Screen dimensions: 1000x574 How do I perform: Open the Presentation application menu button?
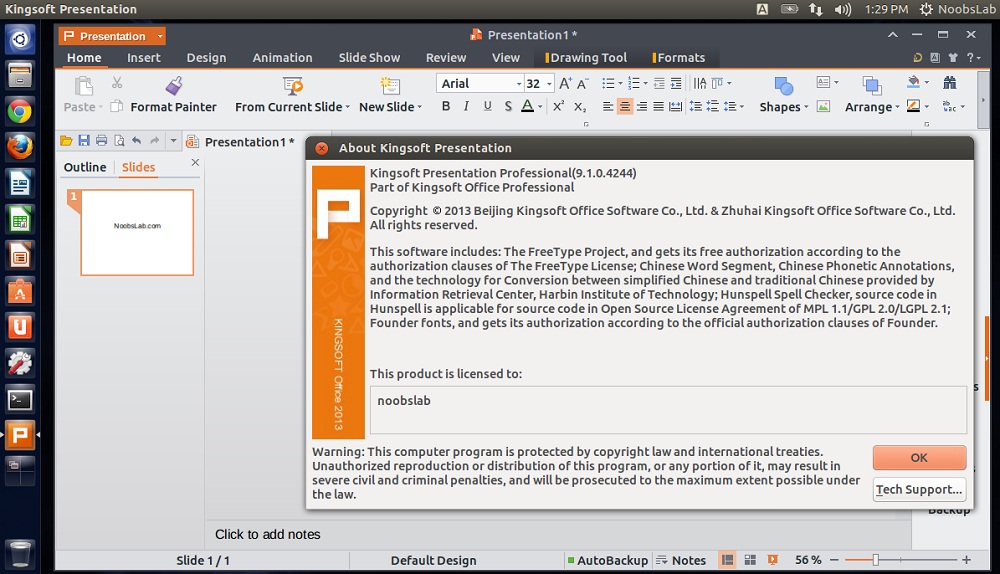[x=112, y=36]
